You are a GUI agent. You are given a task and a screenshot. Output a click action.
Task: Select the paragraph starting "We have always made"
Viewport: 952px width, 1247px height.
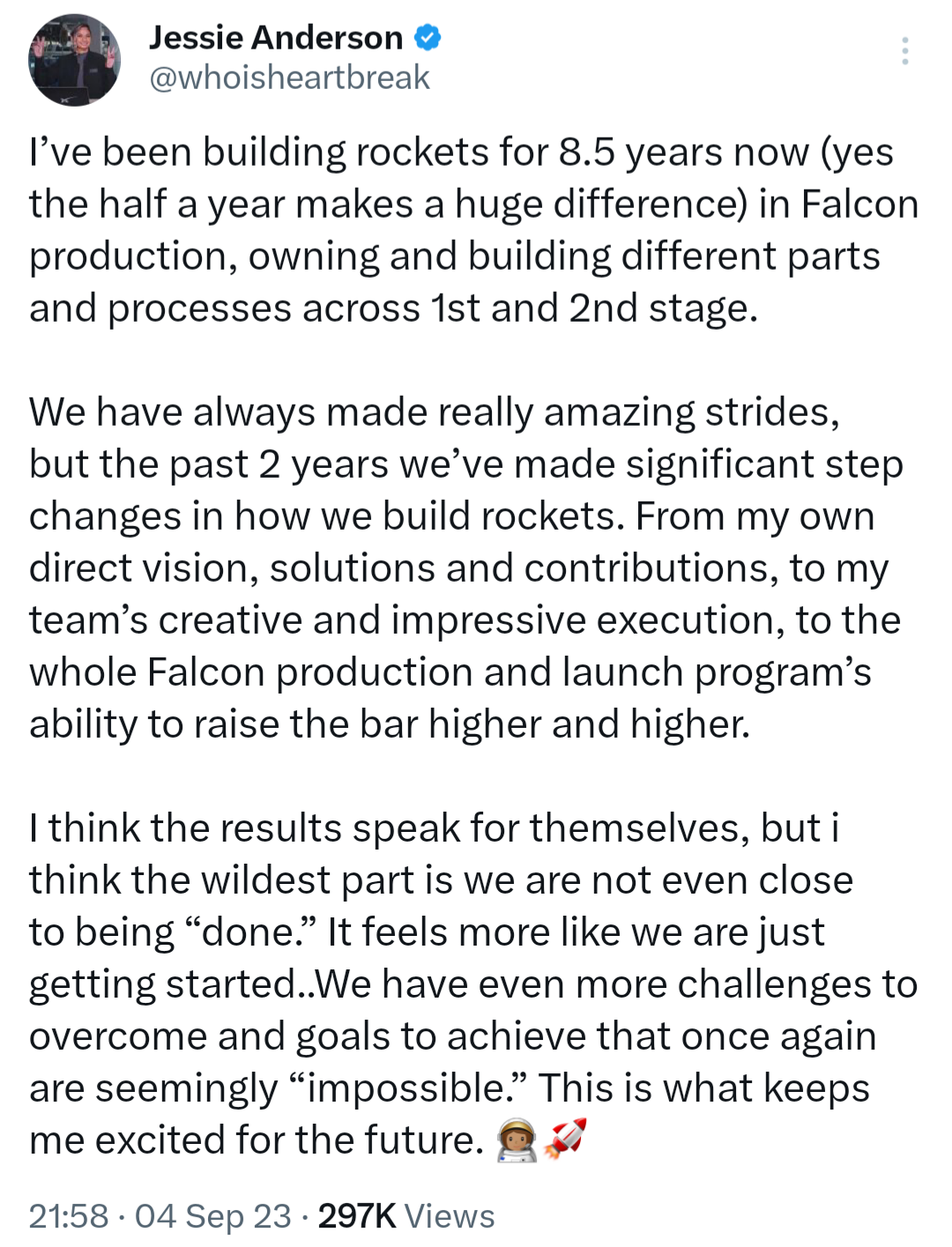click(x=467, y=568)
